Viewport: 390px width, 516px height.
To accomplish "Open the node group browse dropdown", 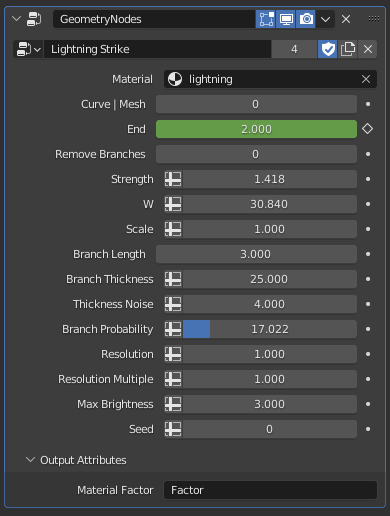I will [x=28, y=49].
